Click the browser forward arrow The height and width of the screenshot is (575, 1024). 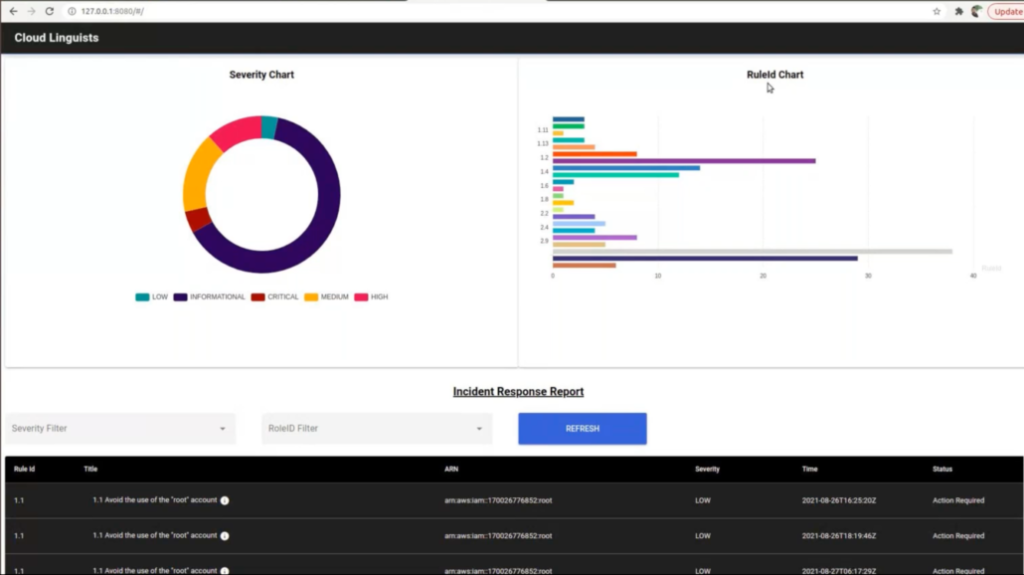tap(31, 11)
